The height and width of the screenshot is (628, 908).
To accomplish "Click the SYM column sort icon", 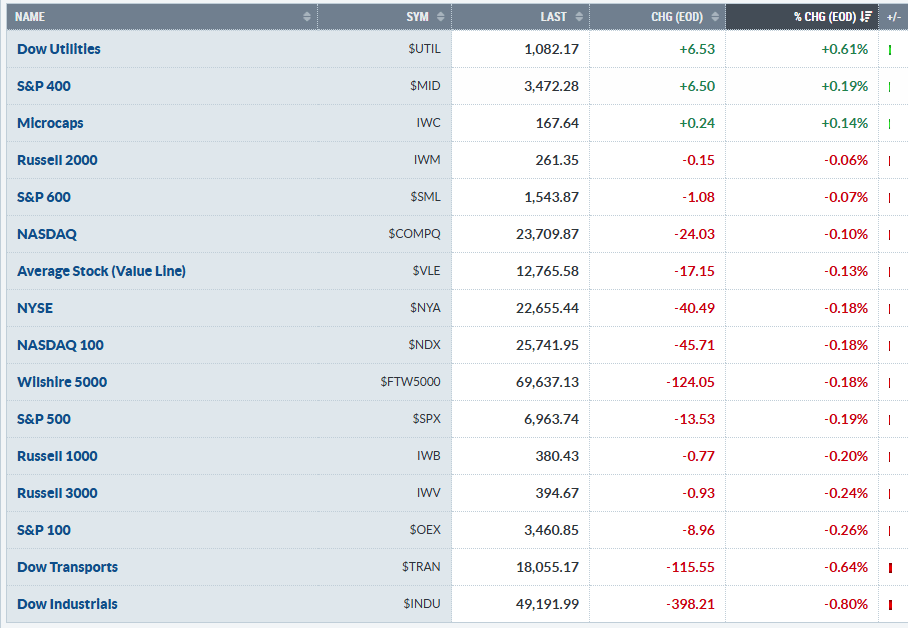I will pos(441,17).
